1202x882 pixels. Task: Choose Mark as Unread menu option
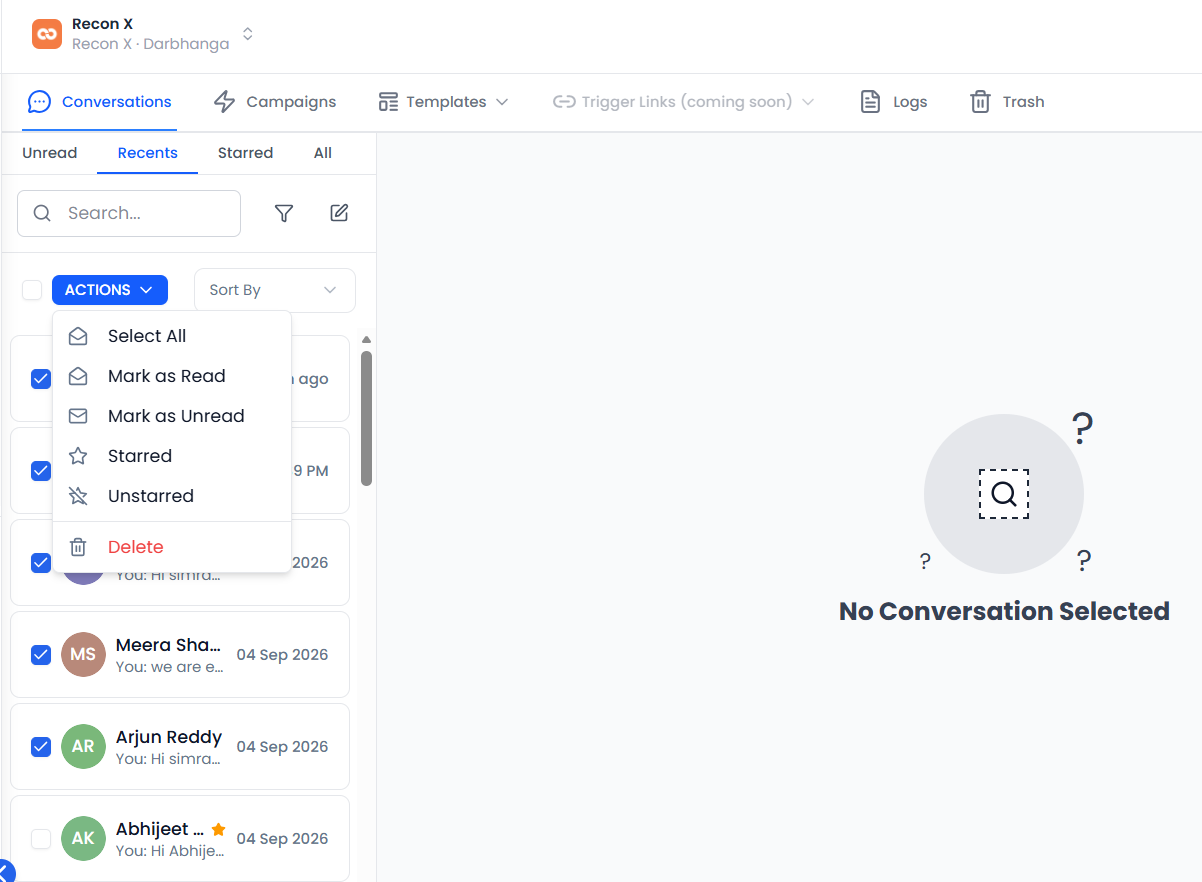coord(172,416)
